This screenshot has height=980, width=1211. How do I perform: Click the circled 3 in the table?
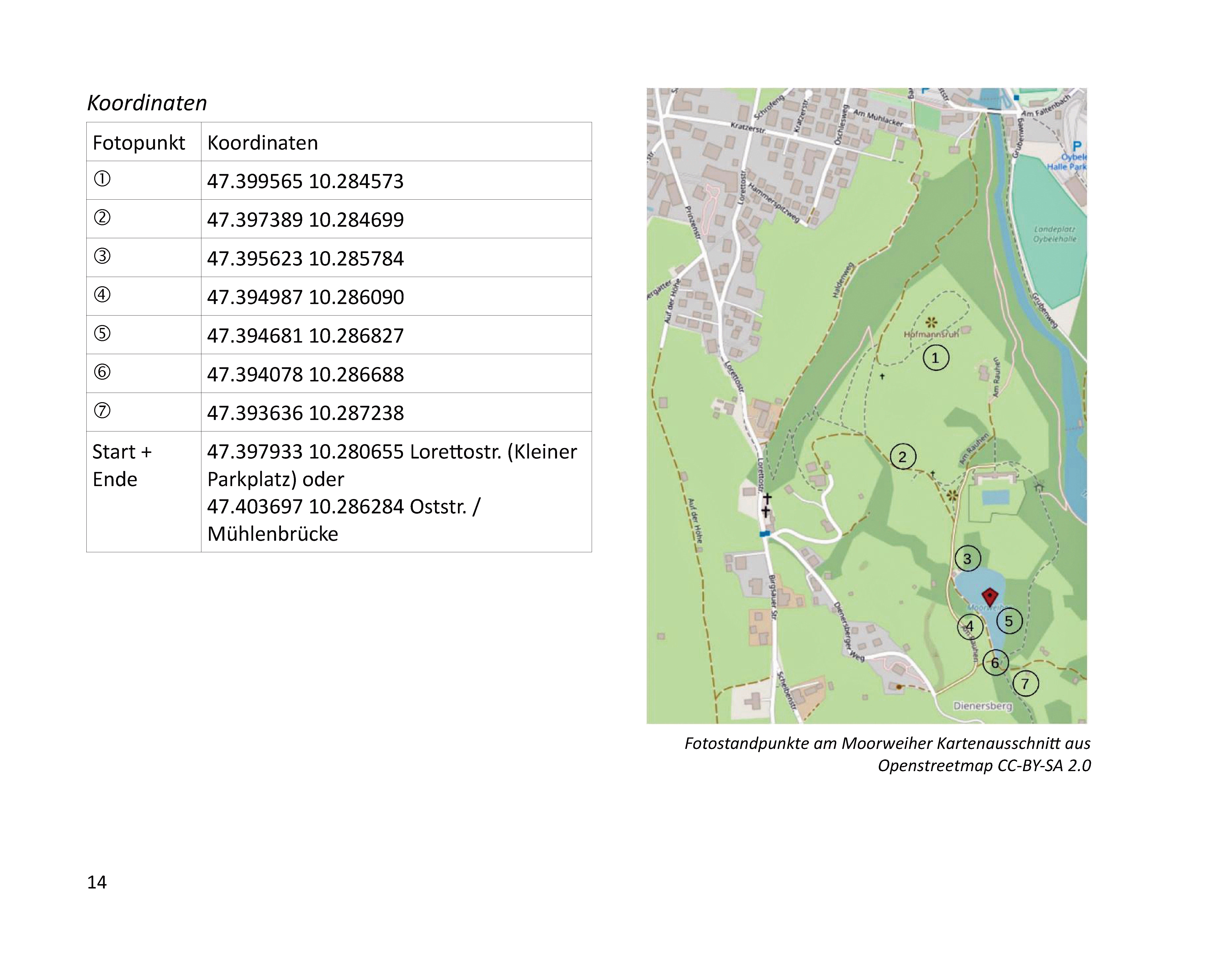coord(102,256)
